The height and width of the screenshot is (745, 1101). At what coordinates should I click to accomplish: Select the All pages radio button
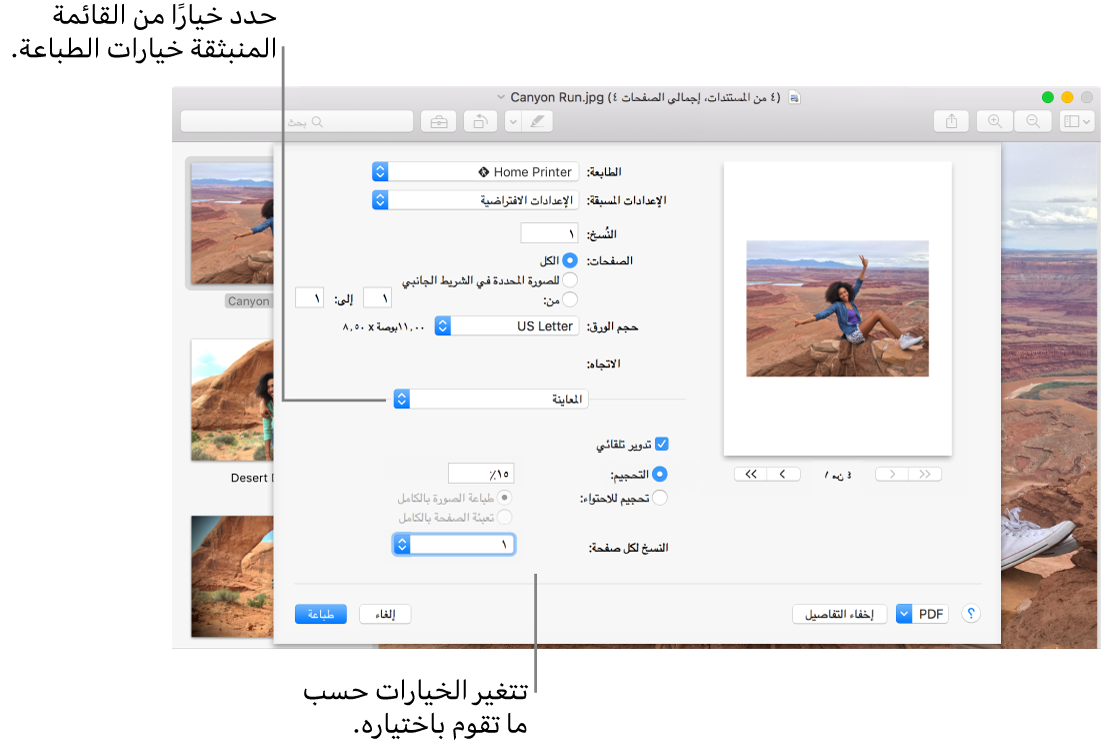click(x=569, y=261)
